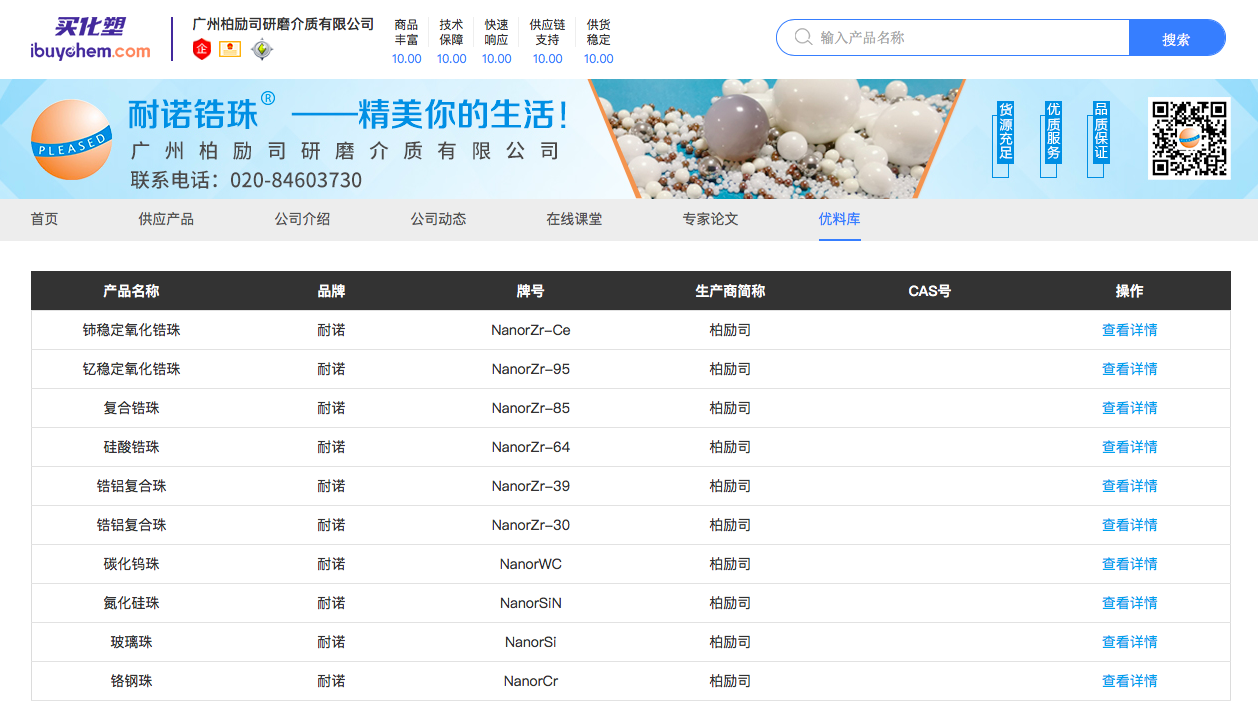Click grade code NanorSi
1258x728 pixels.
tap(531, 642)
